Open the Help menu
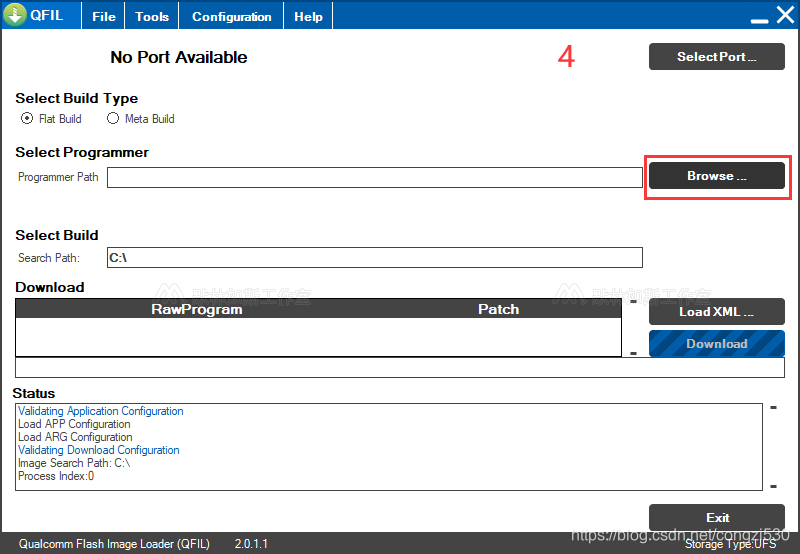 pyautogui.click(x=308, y=16)
